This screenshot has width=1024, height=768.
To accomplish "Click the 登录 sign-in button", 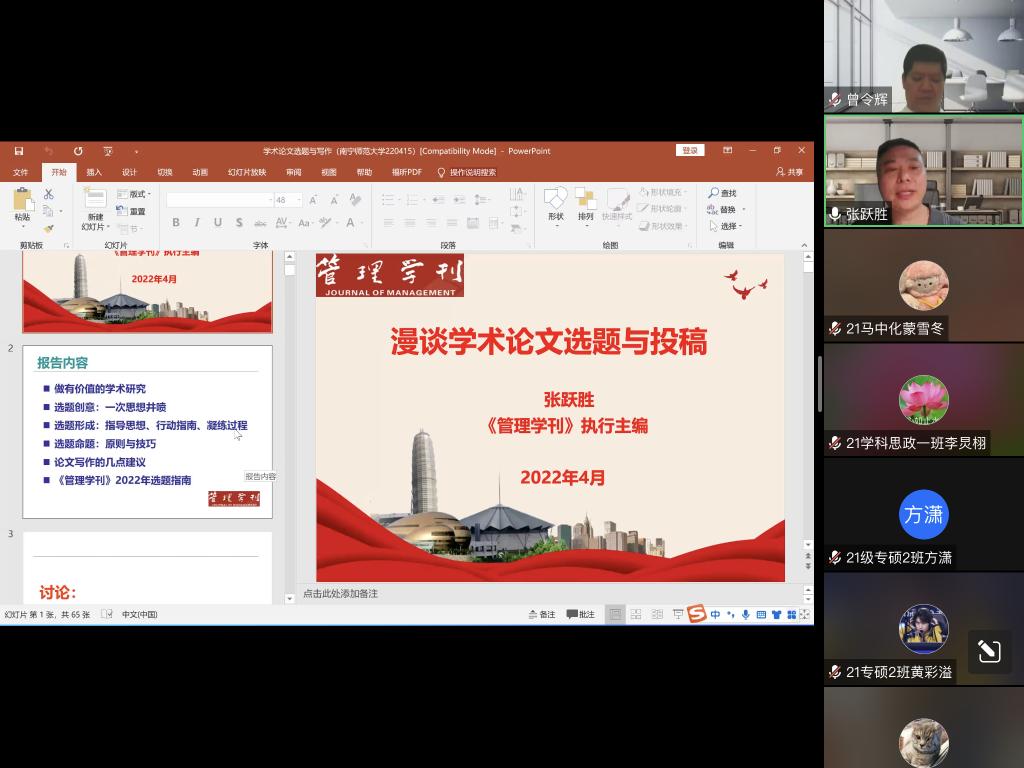I will 690,150.
